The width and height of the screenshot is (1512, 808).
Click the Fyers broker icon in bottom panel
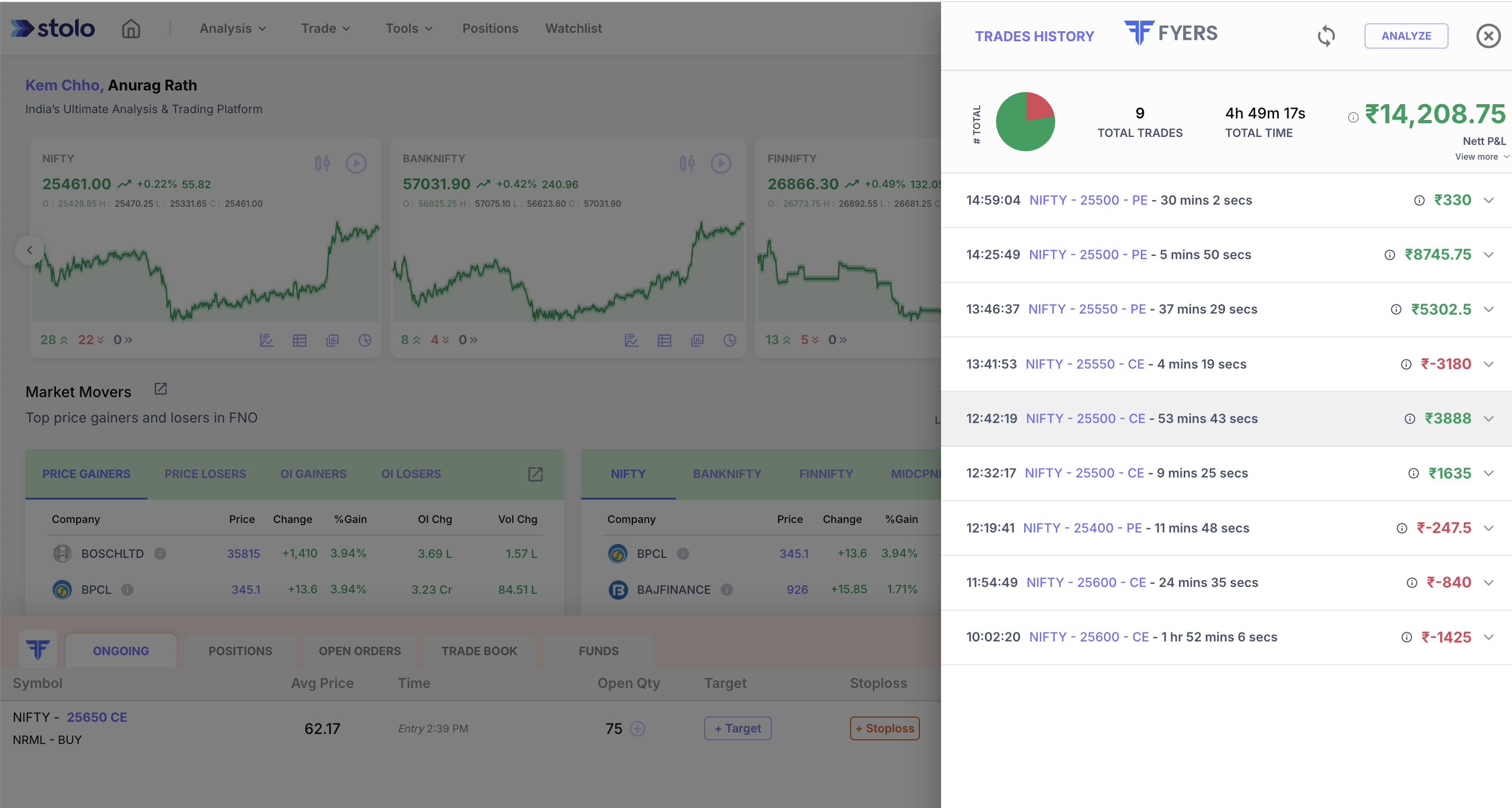click(38, 649)
